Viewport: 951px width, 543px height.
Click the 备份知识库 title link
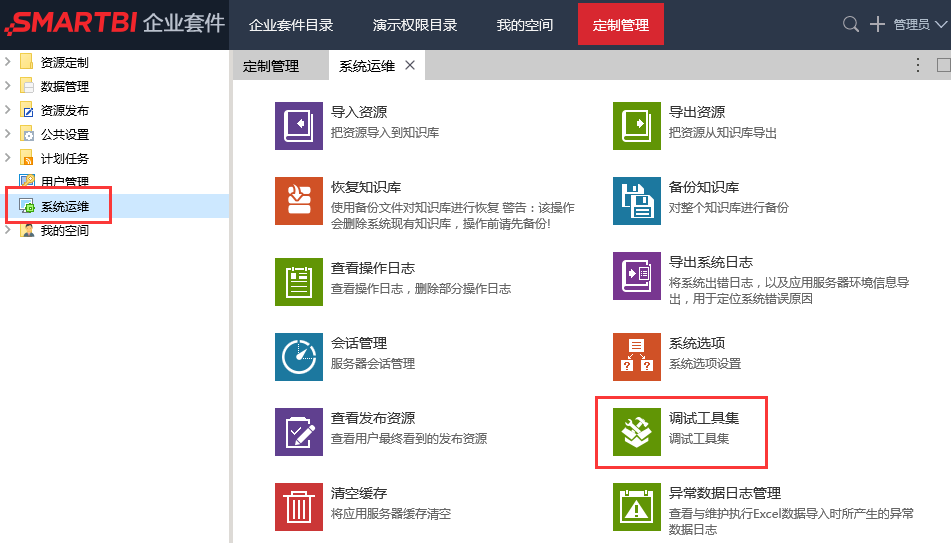[x=704, y=187]
